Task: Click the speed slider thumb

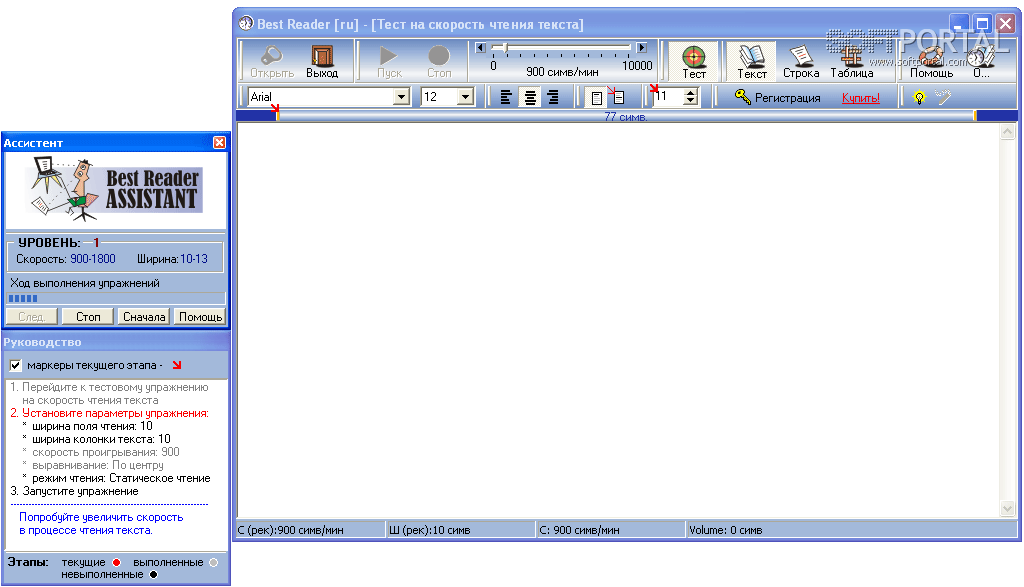Action: tap(505, 48)
